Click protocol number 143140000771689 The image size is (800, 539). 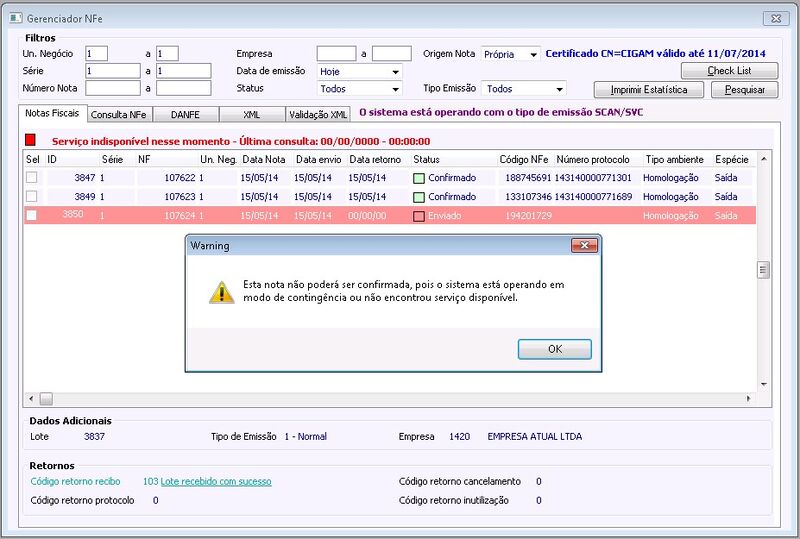593,197
